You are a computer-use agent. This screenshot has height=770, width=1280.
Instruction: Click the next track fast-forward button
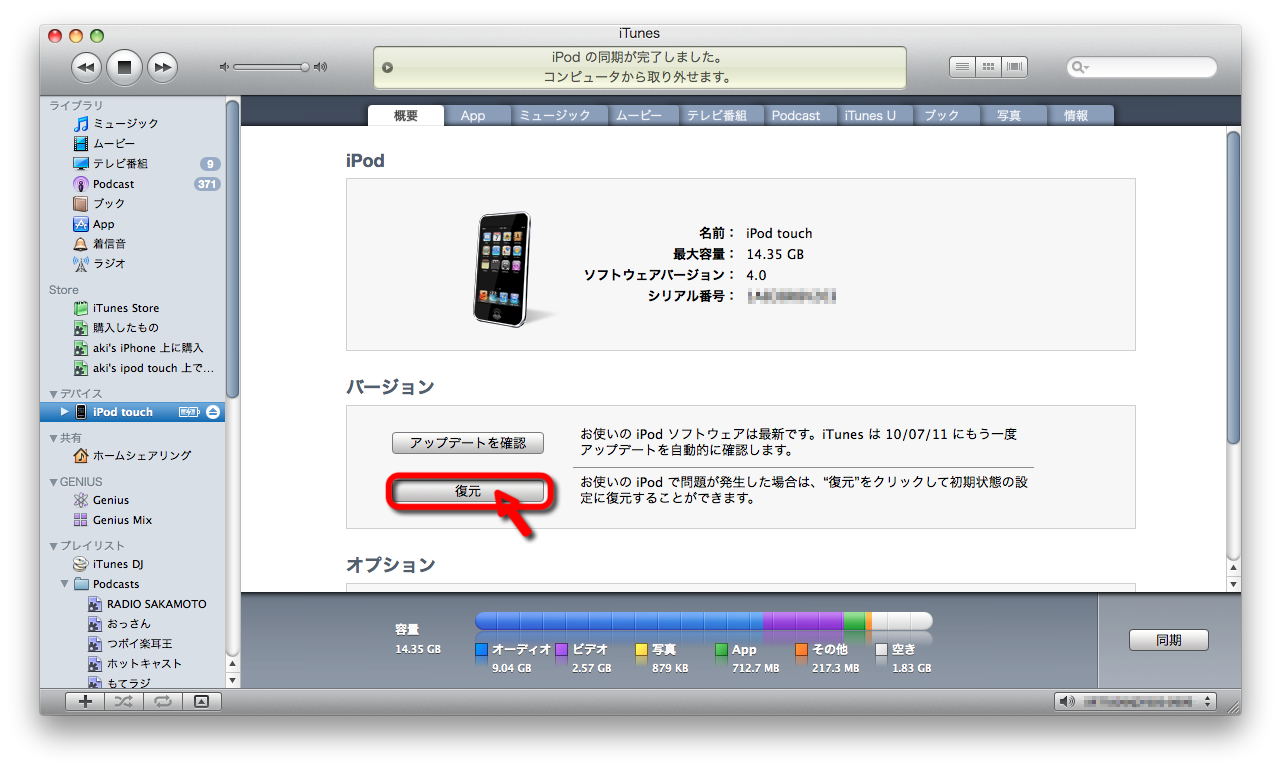[x=162, y=67]
